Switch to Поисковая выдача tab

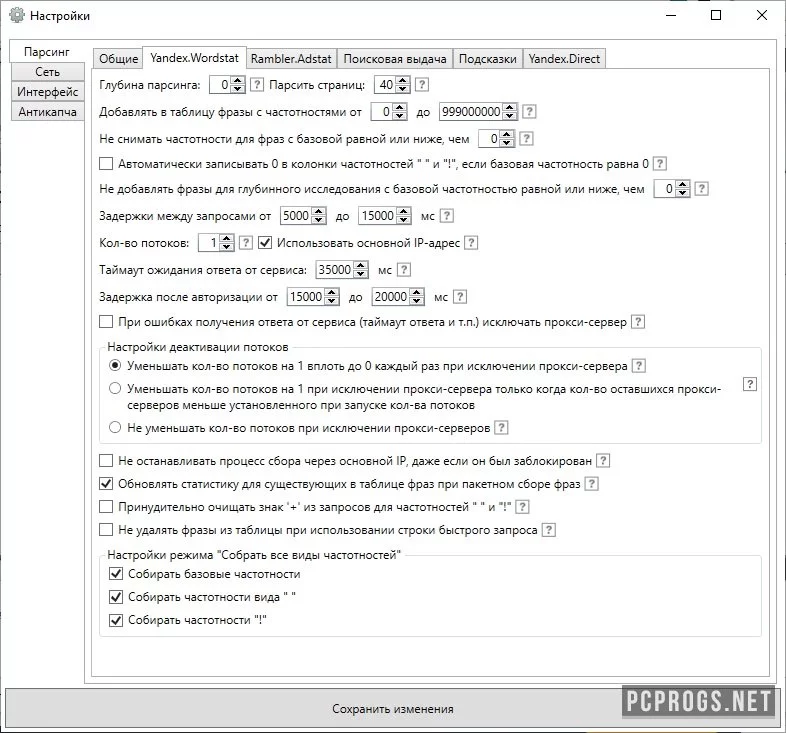coord(395,59)
